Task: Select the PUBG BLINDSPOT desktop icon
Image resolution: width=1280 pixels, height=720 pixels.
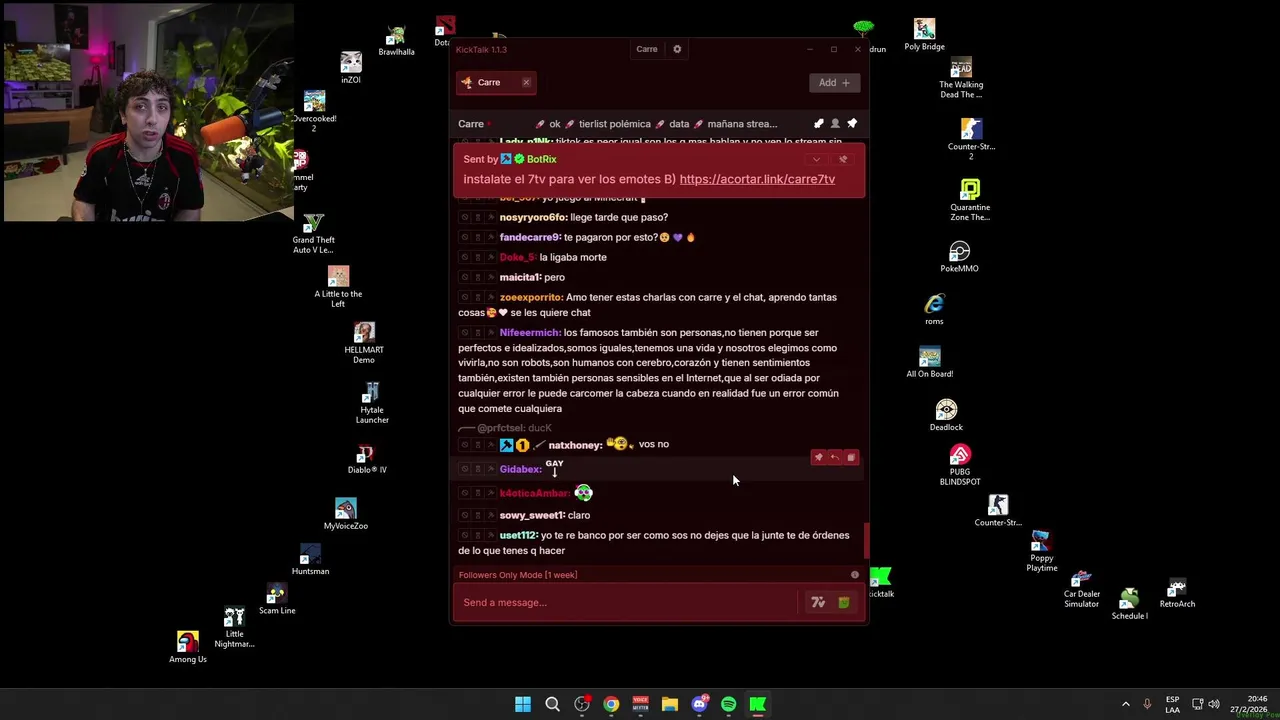Action: [x=960, y=466]
